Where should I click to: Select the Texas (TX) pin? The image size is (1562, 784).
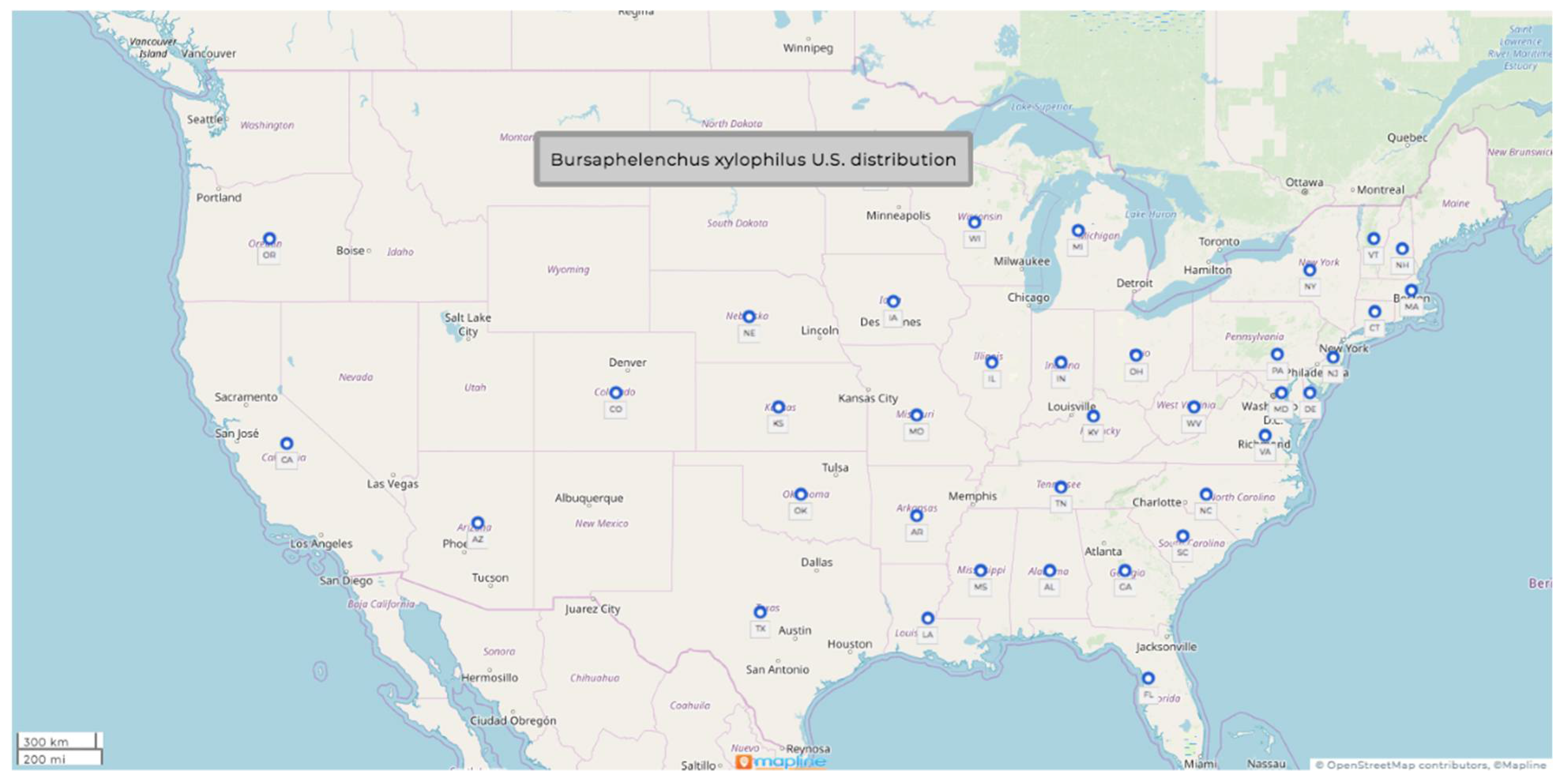[x=760, y=612]
